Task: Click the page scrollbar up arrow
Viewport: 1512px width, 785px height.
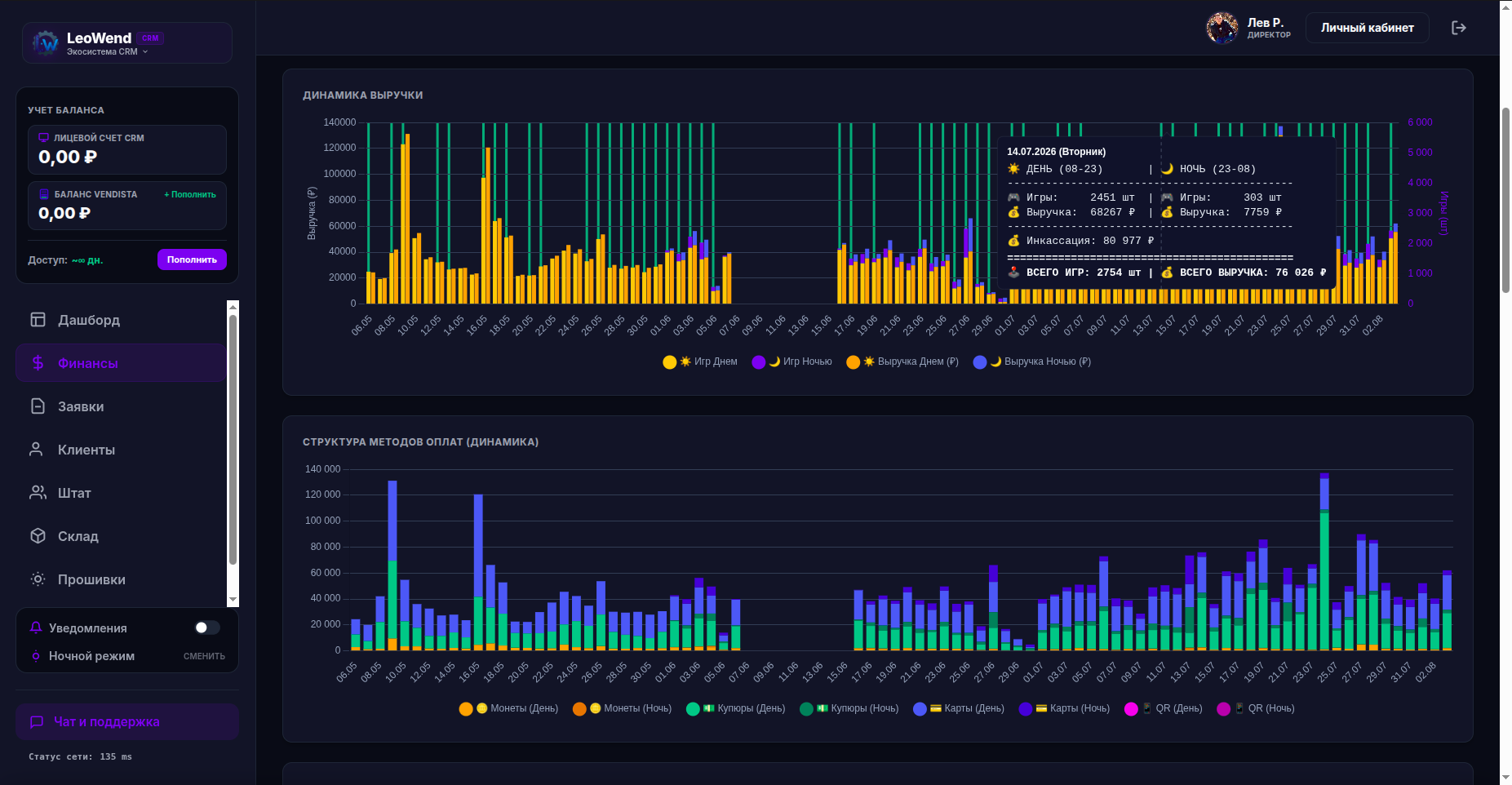Action: coord(1505,7)
